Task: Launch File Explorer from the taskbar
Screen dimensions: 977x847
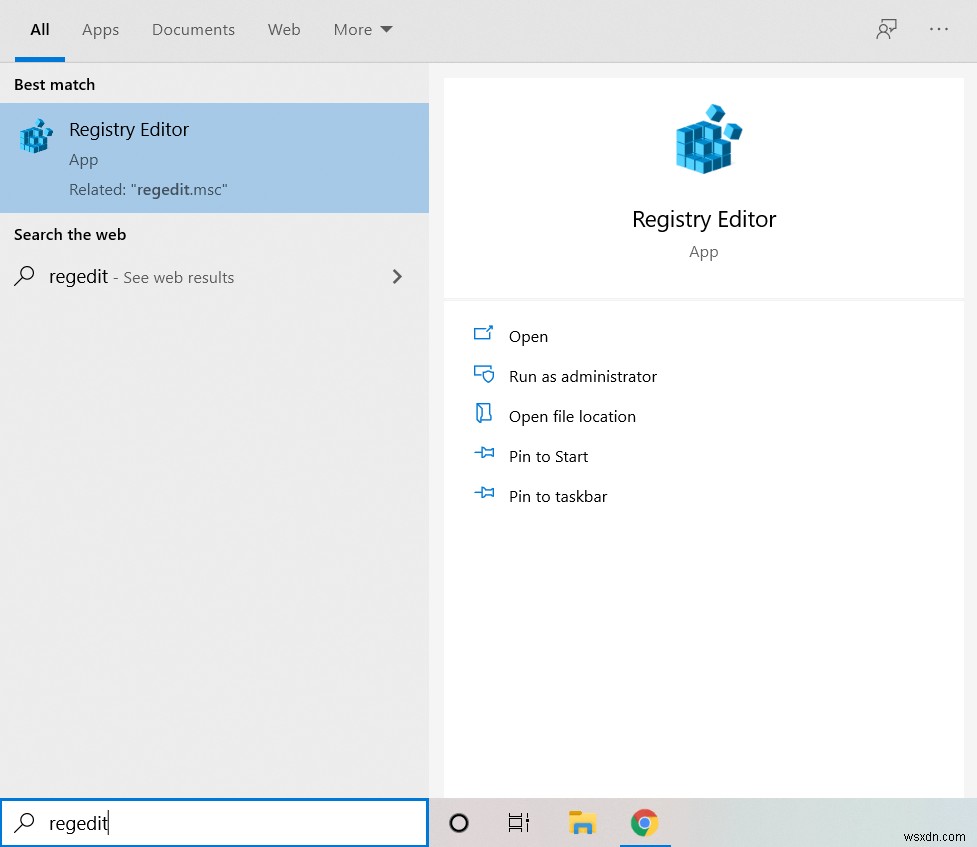Action: click(x=582, y=823)
